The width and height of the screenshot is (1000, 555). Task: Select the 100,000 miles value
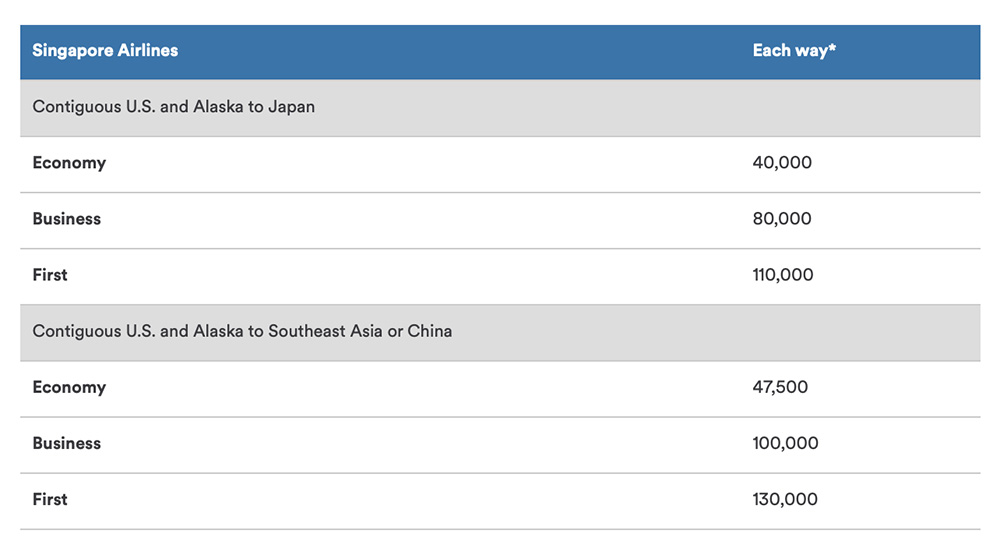pos(785,443)
